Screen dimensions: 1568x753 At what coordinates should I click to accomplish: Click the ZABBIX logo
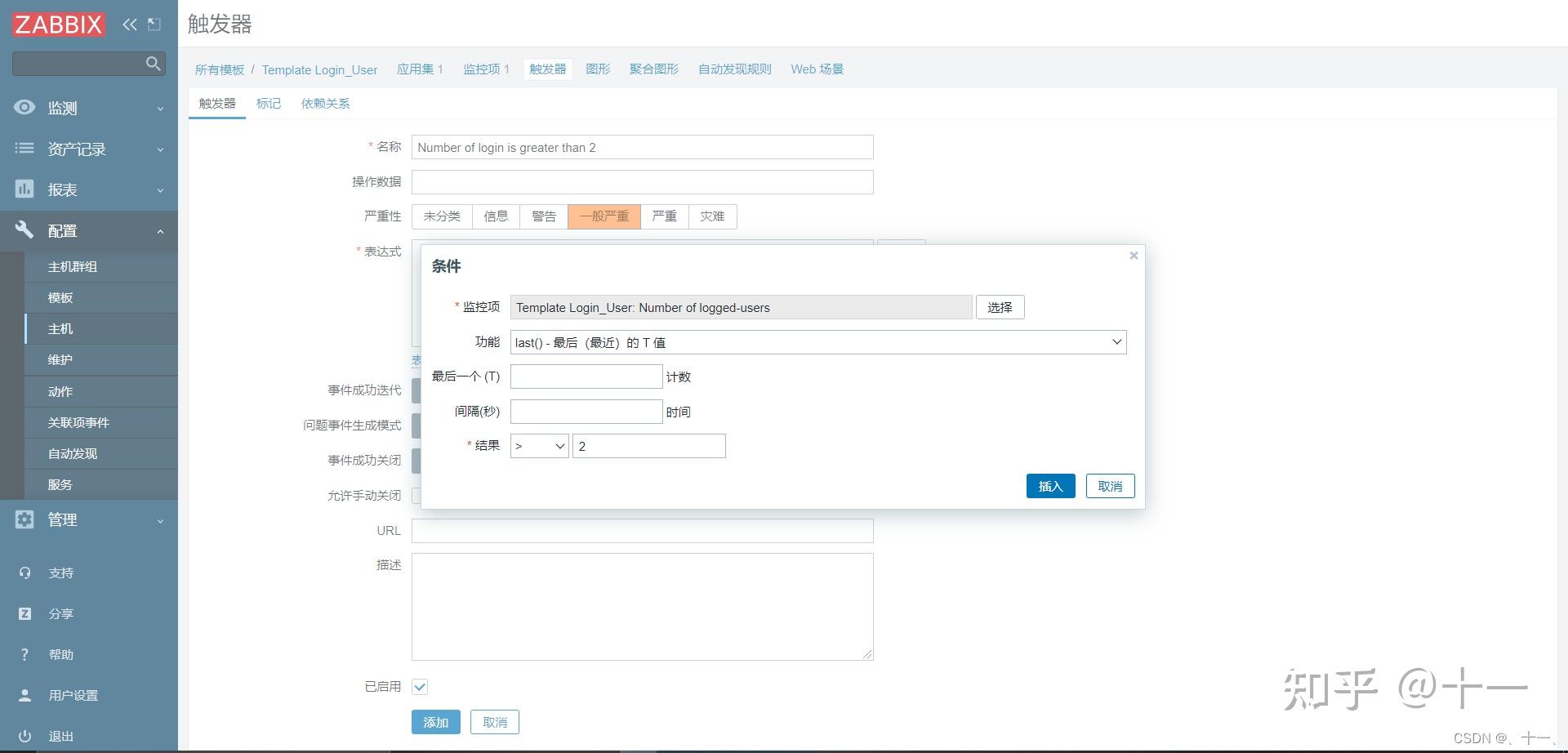coord(58,25)
